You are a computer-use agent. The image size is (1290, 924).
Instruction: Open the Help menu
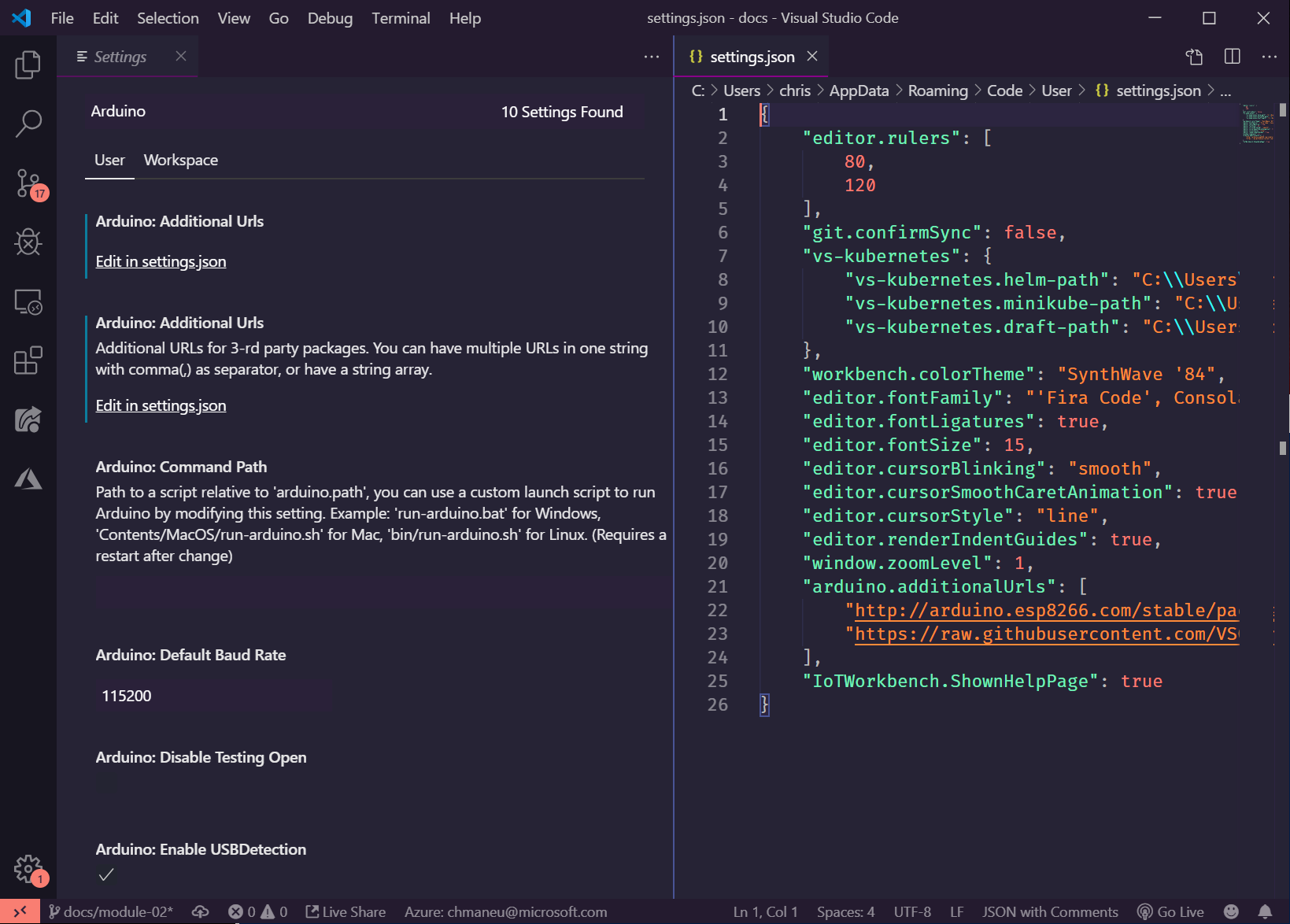[x=465, y=18]
